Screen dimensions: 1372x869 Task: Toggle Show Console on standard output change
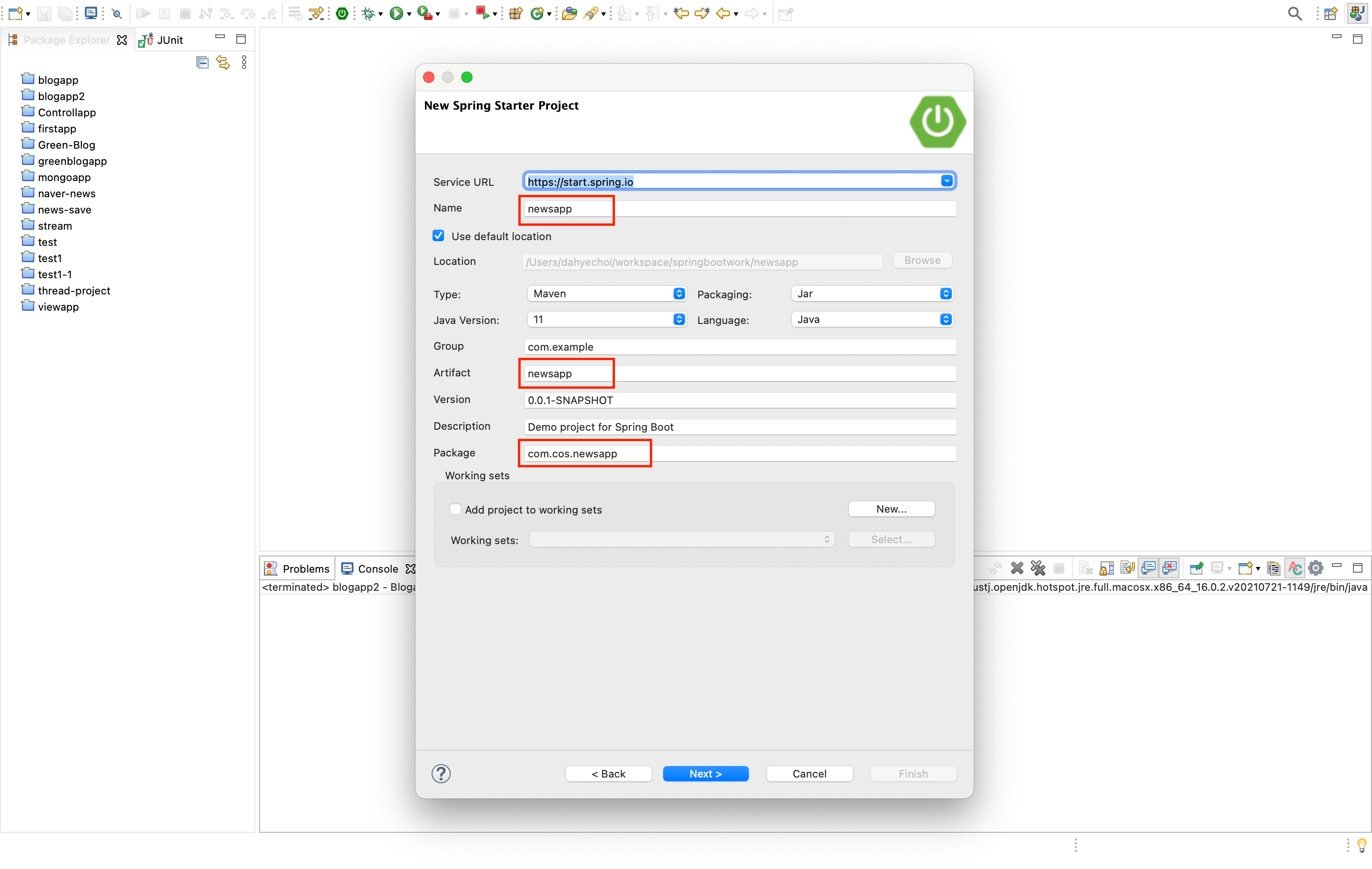[x=1148, y=568]
